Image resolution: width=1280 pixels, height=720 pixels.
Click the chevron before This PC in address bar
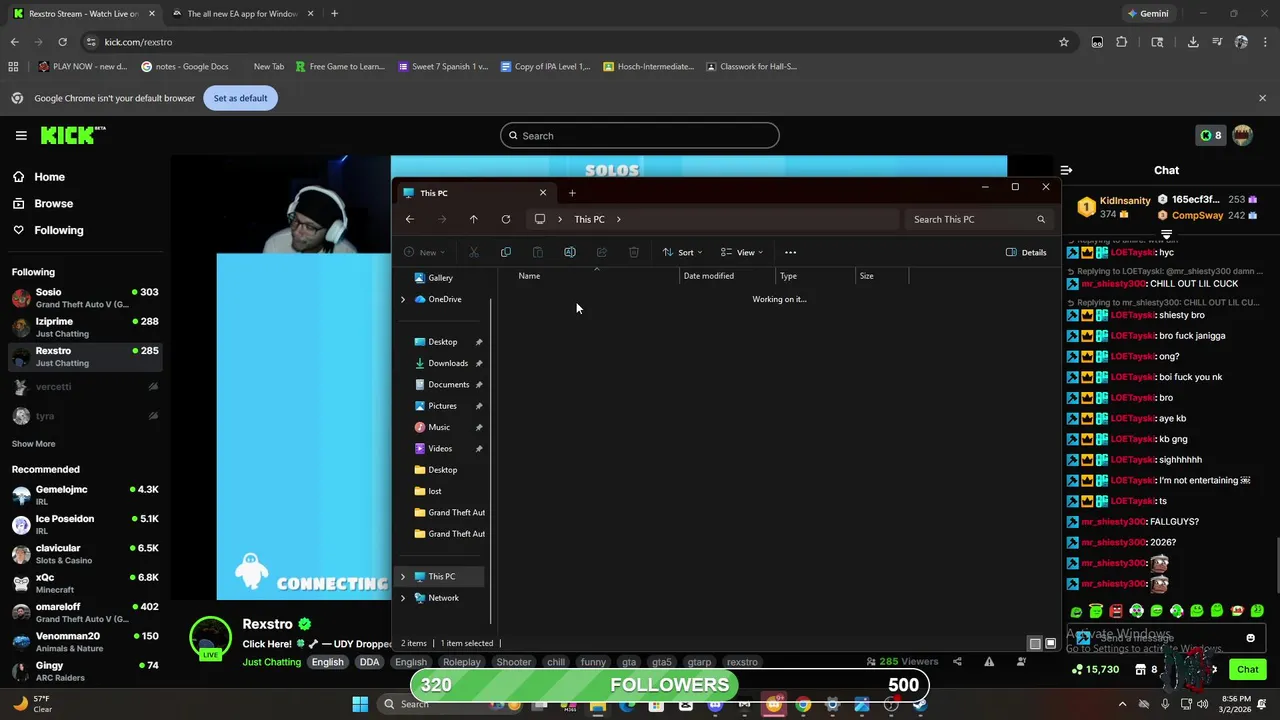coord(560,219)
